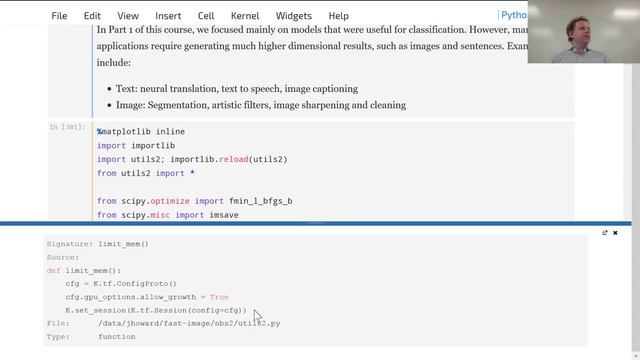
Task: Click the 'cfg = K.tf.ConfigProto()' line
Action: click(121, 283)
